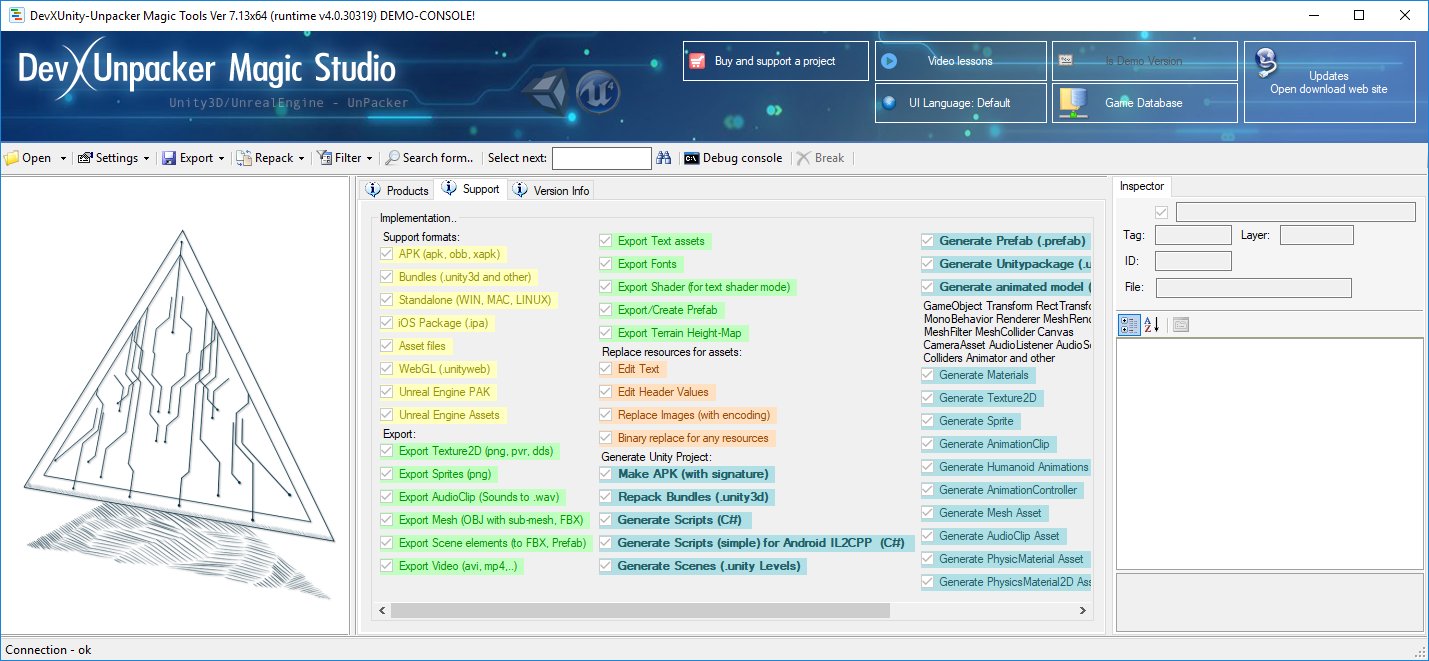Click the Updates download web site icon

1265,64
